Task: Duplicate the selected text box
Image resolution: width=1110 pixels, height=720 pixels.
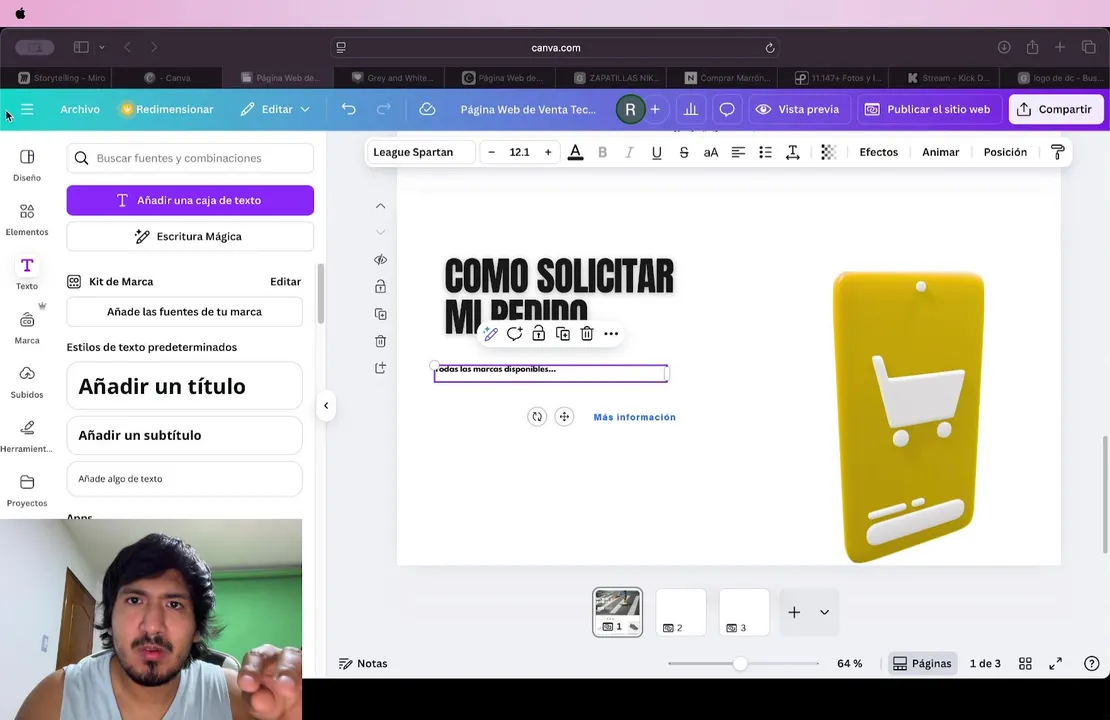Action: [563, 333]
